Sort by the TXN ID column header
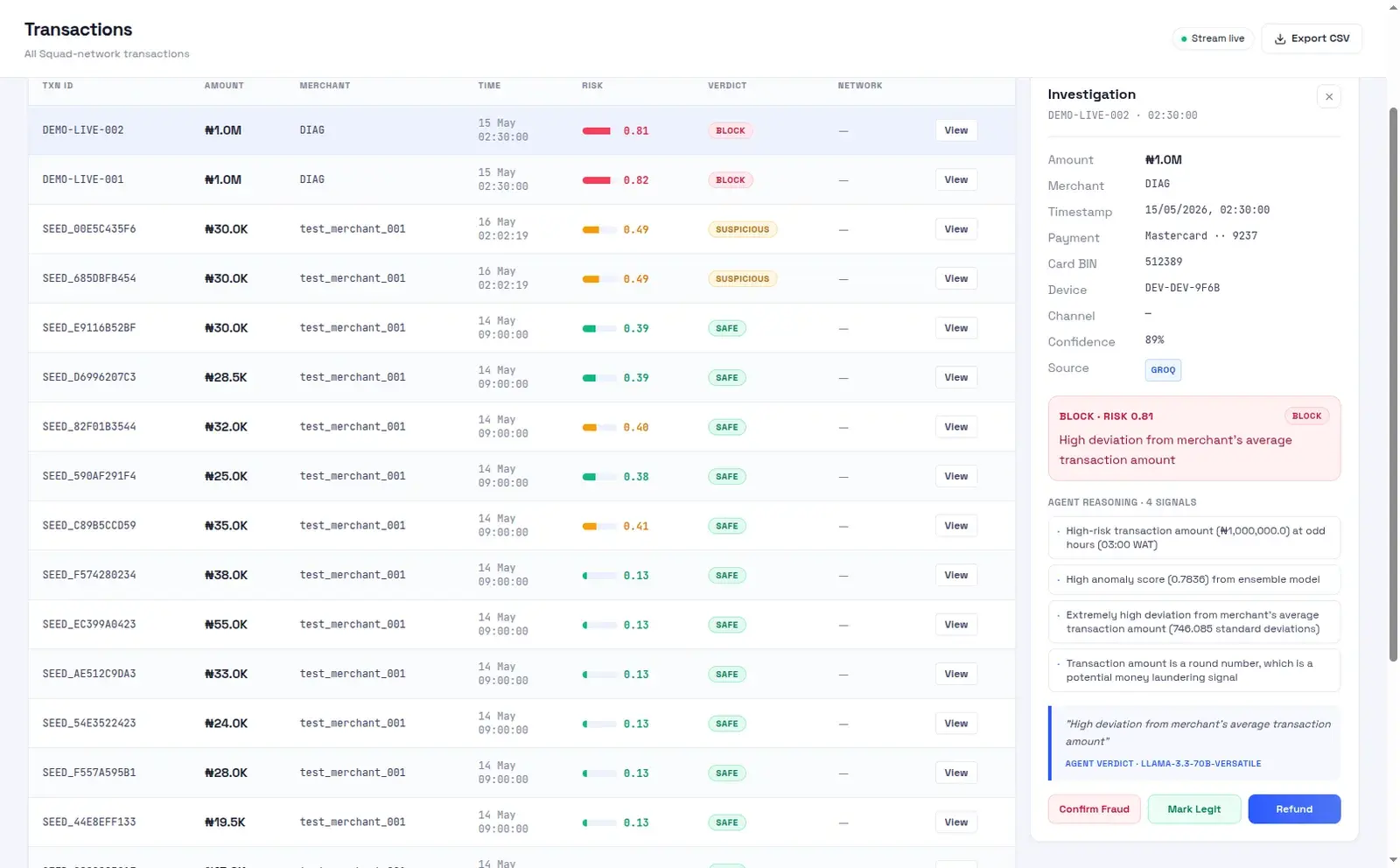The height and width of the screenshot is (868, 1400). click(x=58, y=86)
